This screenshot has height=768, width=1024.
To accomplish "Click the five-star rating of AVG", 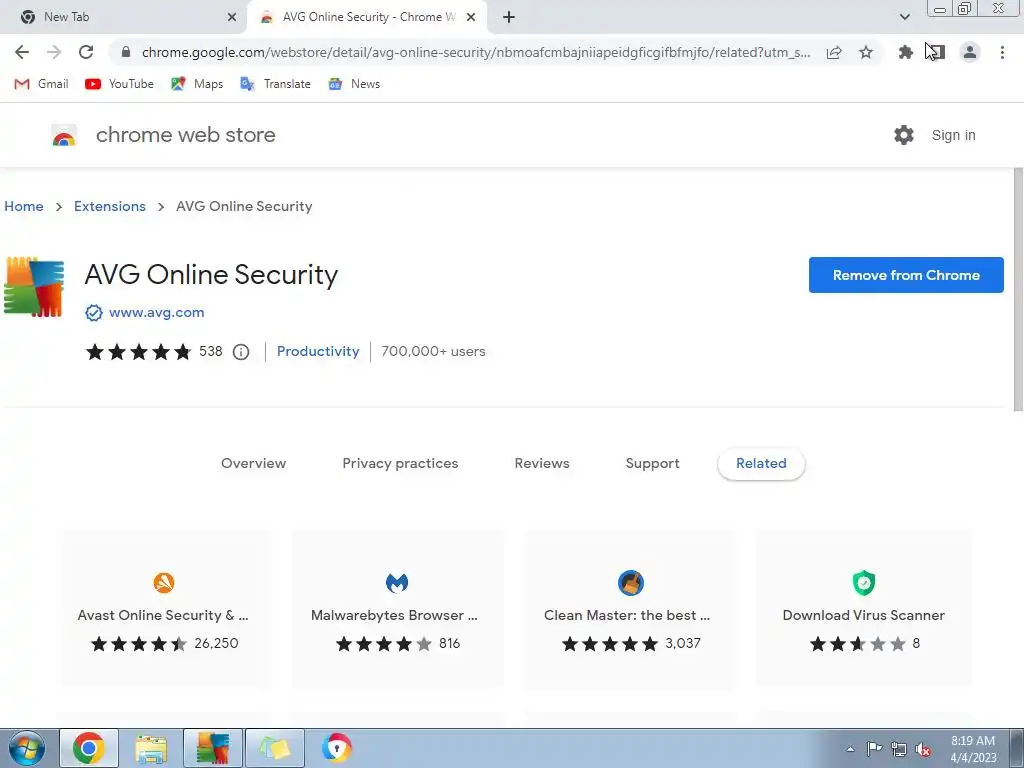I will tap(138, 352).
